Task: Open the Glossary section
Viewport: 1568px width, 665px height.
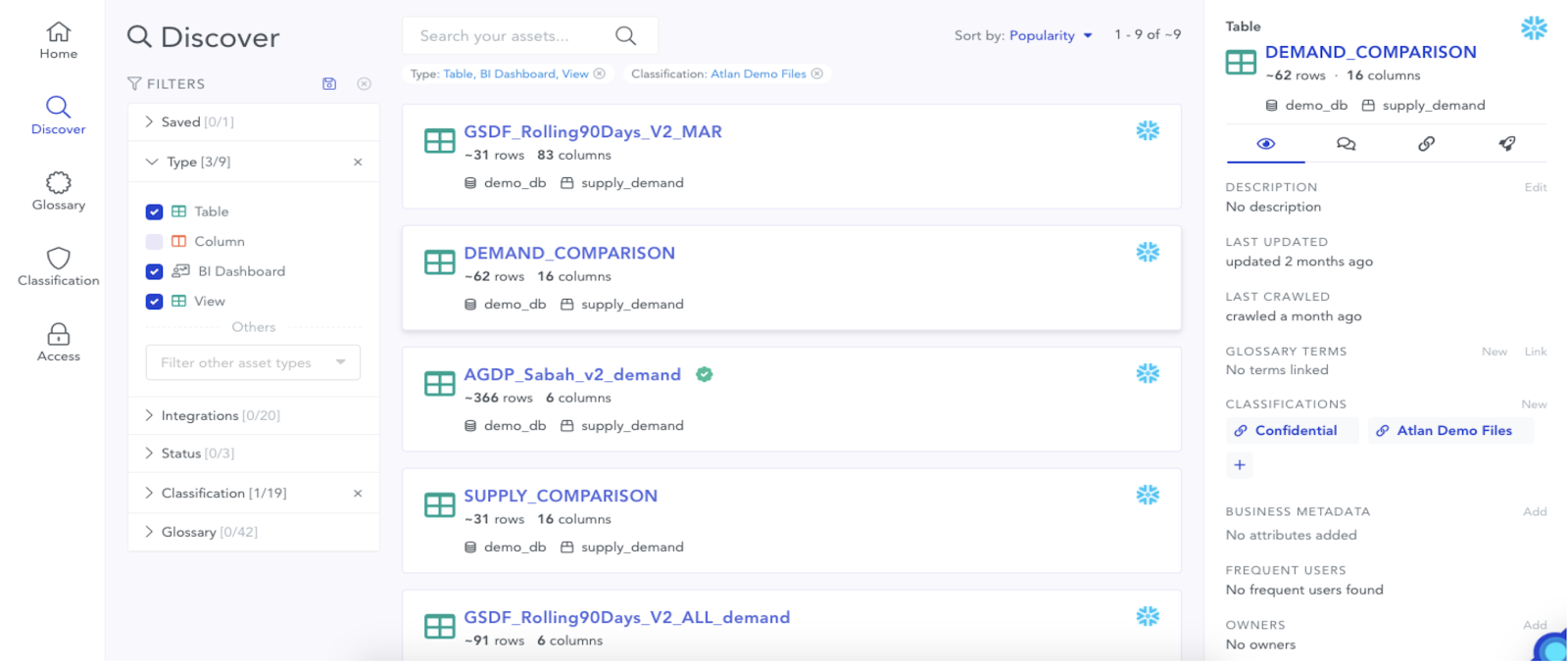Action: point(59,192)
